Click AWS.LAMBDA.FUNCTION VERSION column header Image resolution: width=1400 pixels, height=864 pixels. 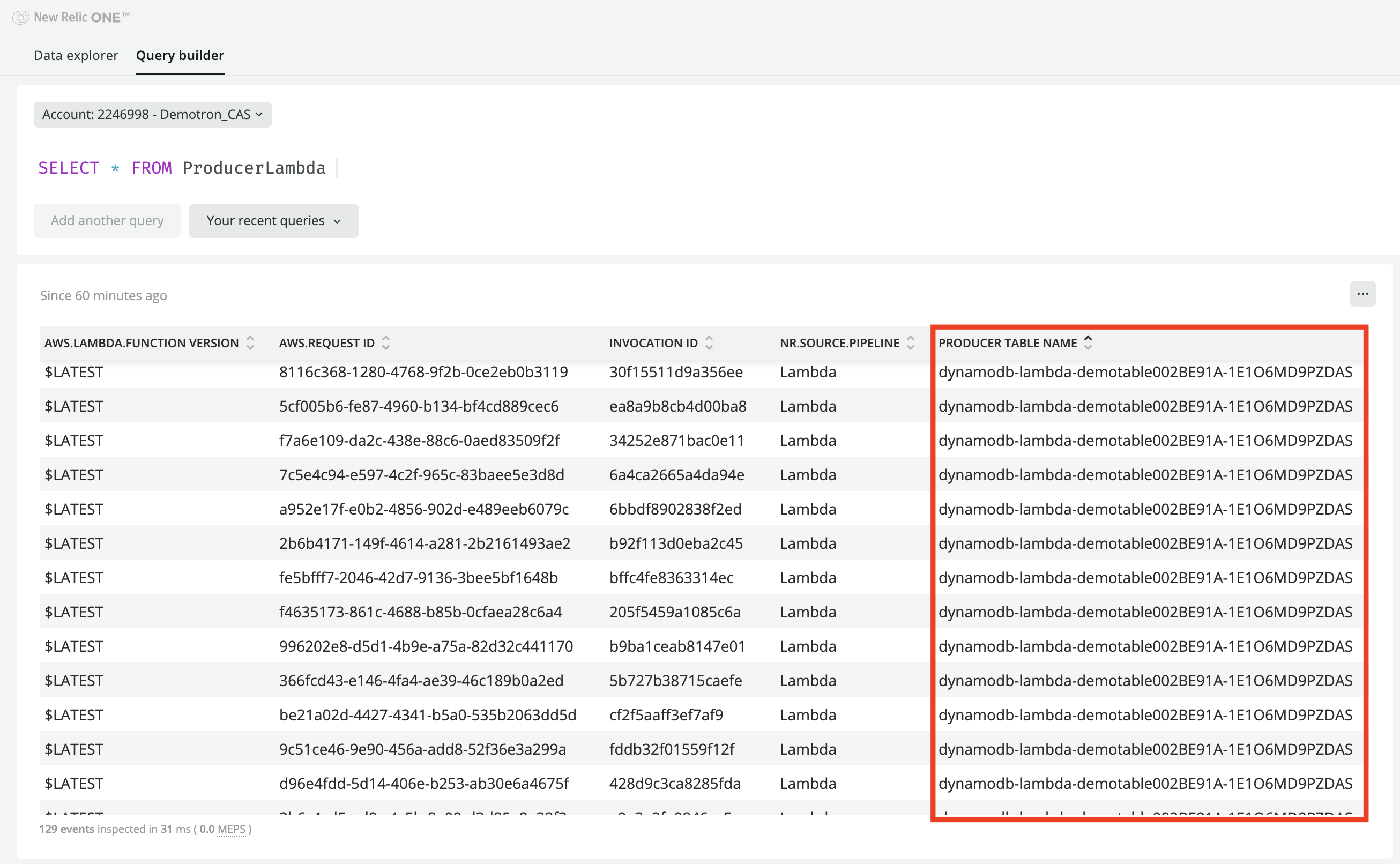pos(142,343)
